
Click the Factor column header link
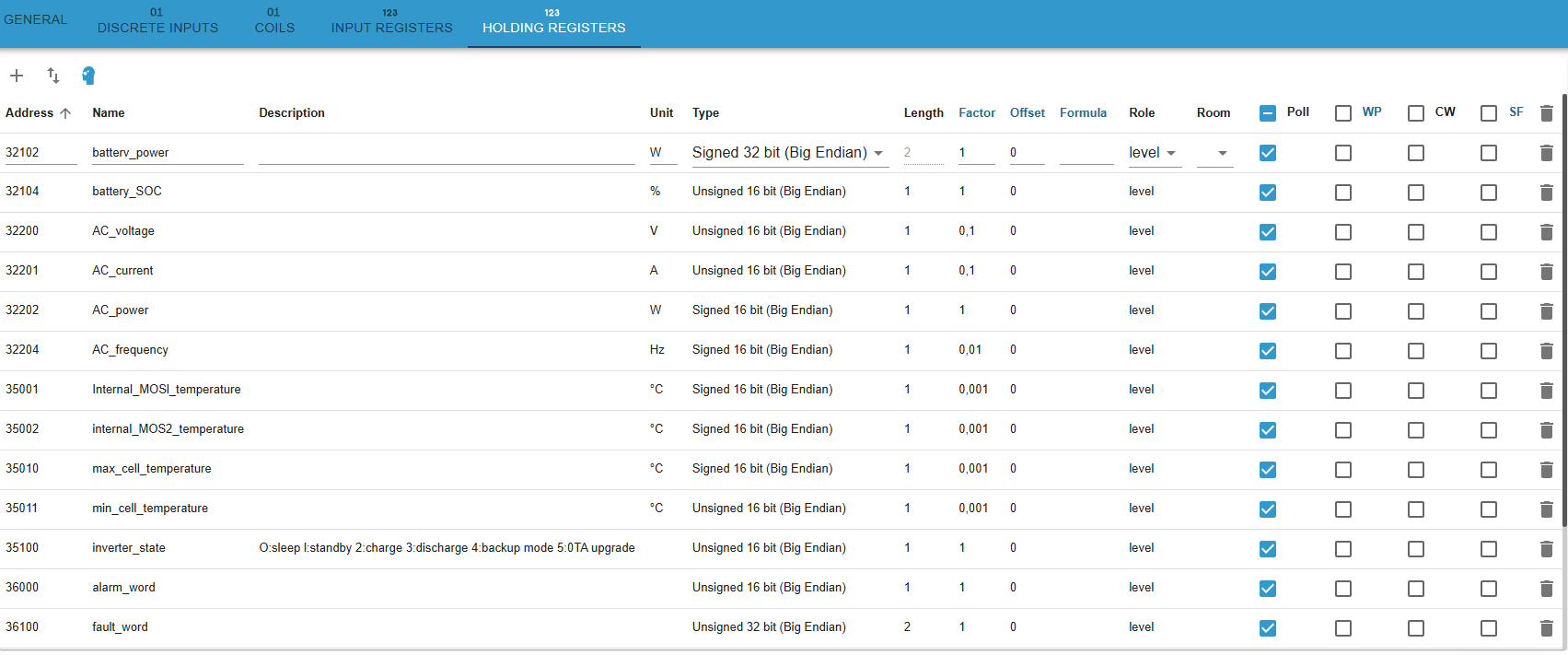coord(977,113)
